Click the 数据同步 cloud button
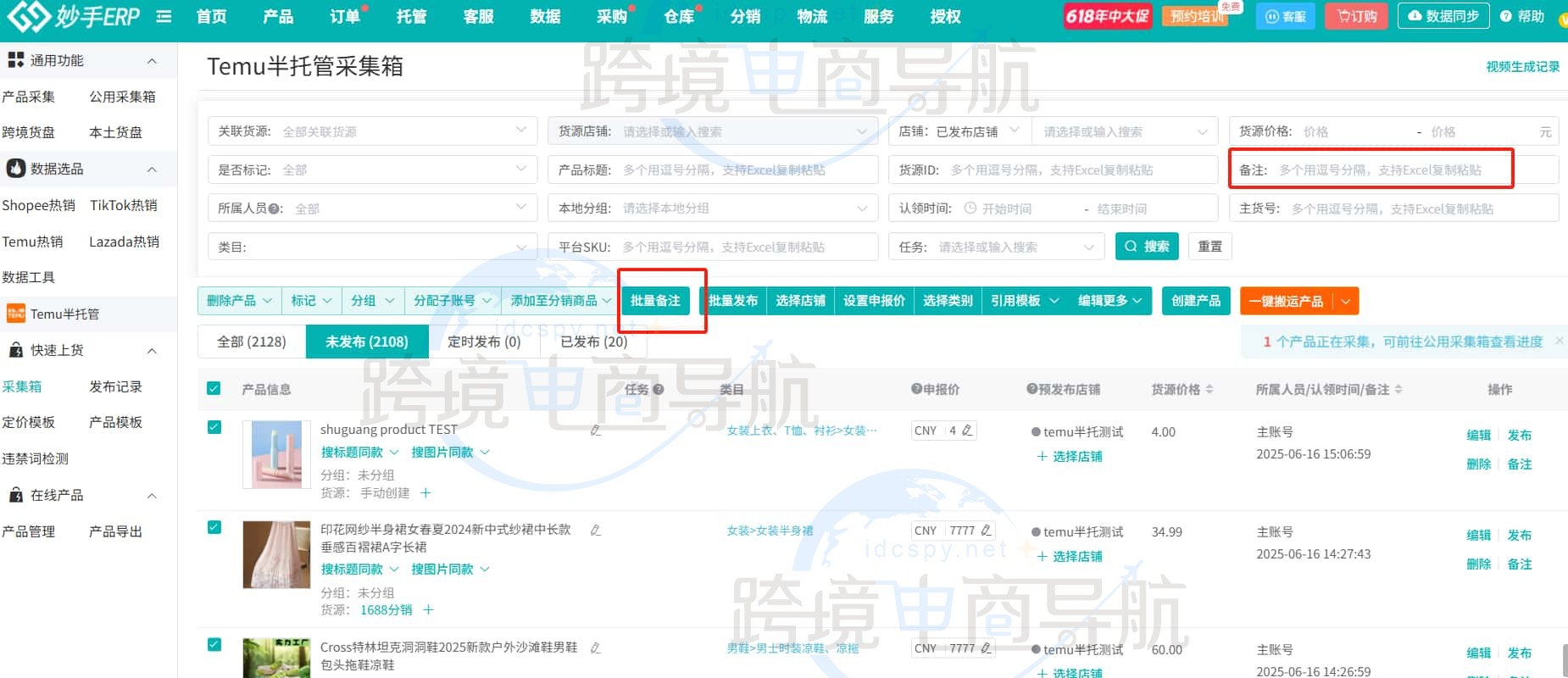 coord(1443,16)
